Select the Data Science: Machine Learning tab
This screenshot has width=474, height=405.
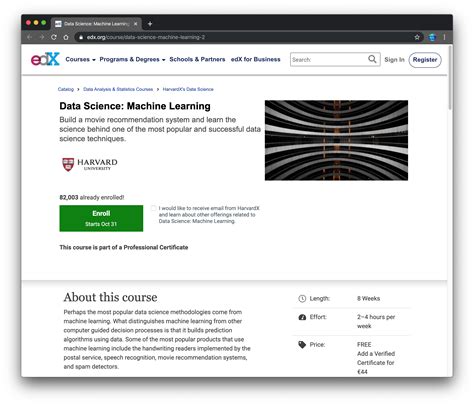(97, 24)
